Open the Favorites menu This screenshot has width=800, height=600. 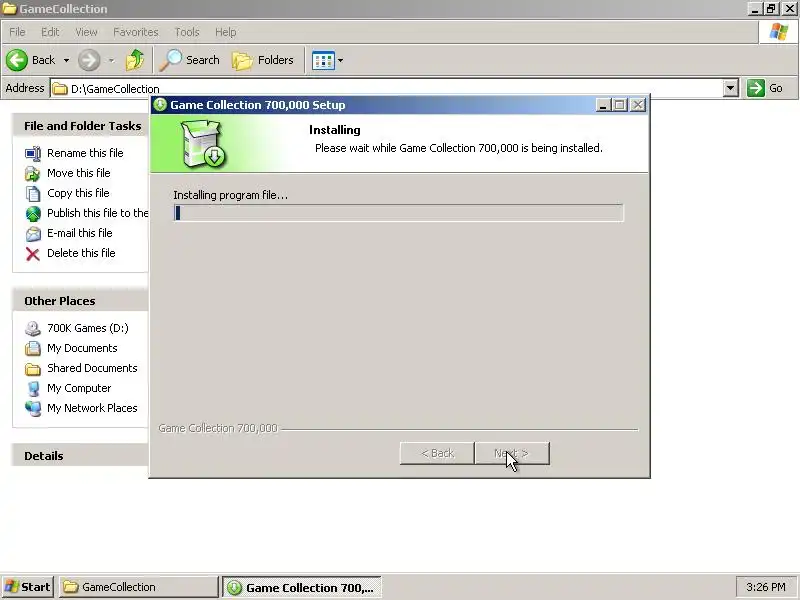(x=136, y=32)
